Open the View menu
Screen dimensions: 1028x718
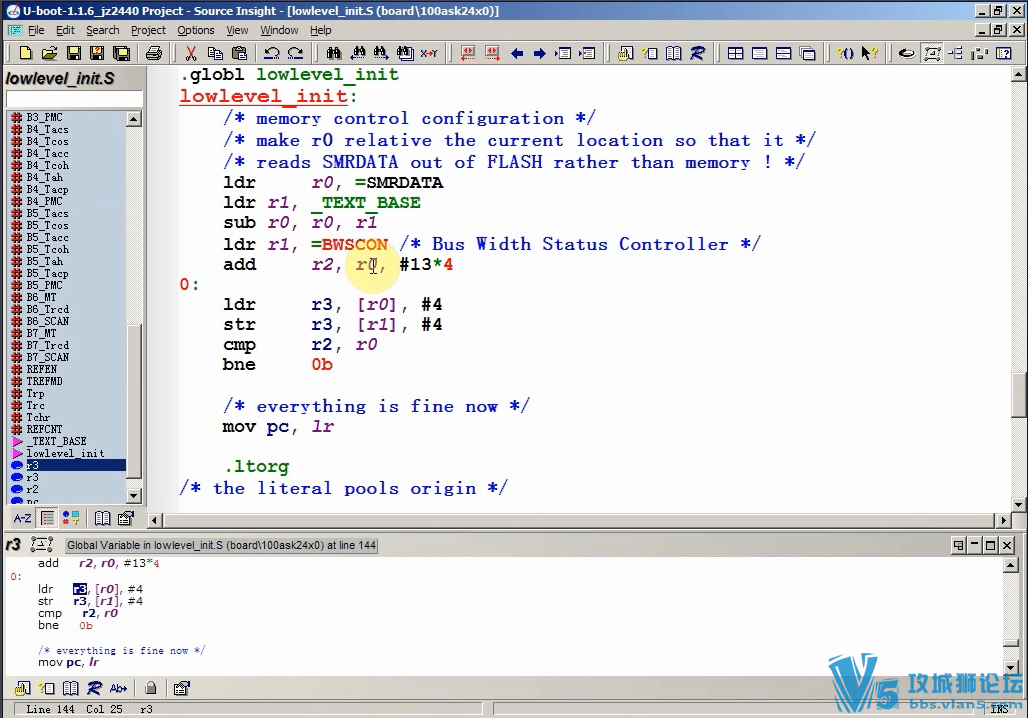[237, 30]
